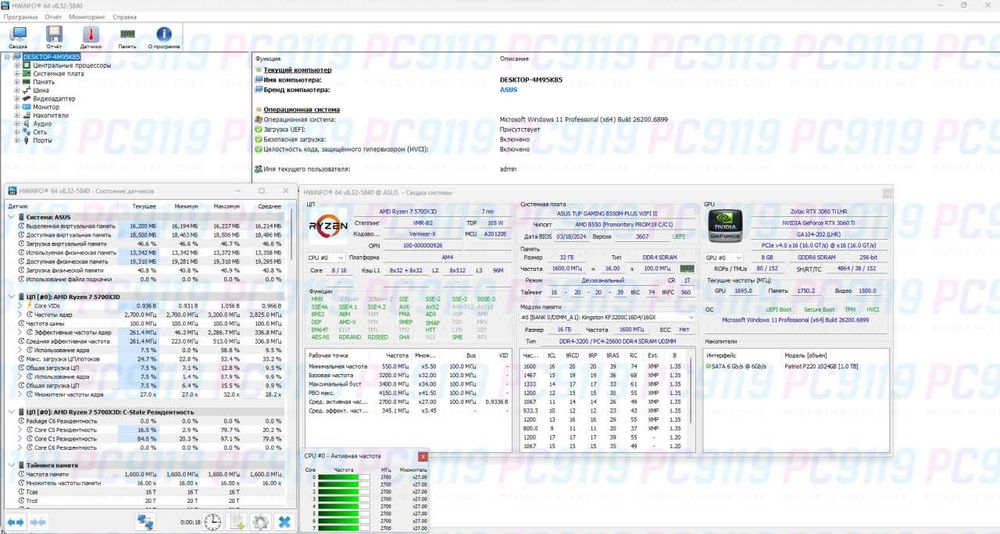This screenshot has width=1000, height=534.
Task: Open the Отчёт menu in menu bar
Action: pyautogui.click(x=54, y=17)
